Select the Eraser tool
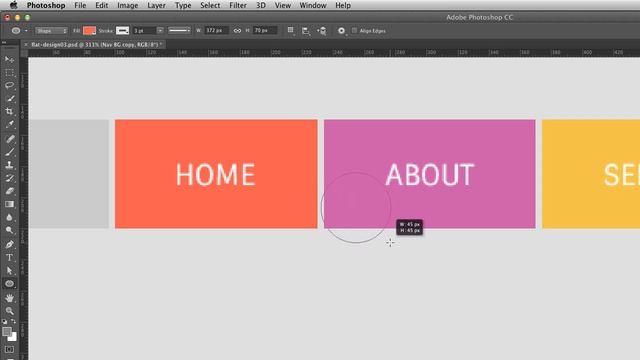This screenshot has height=360, width=640. pos(9,191)
